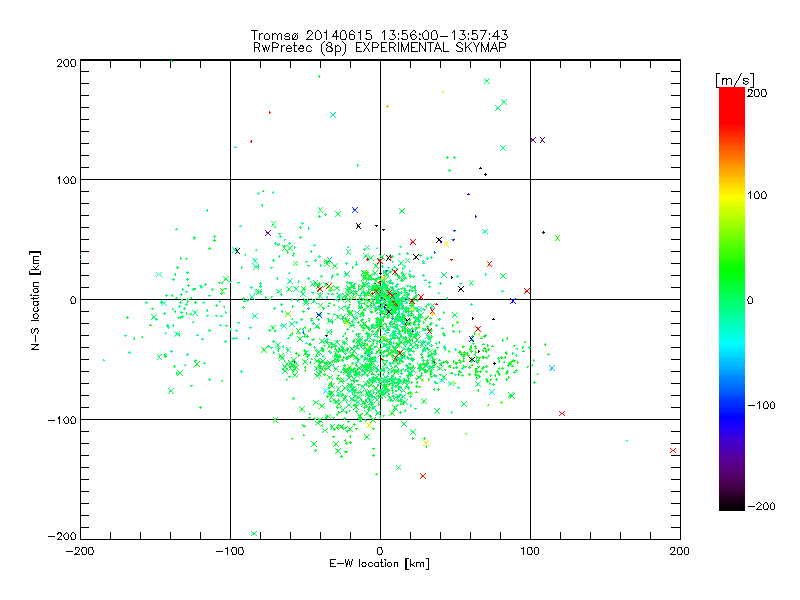This screenshot has width=800, height=600.
Task: Click the green X marker on the bottom axis border
Action: [254, 534]
